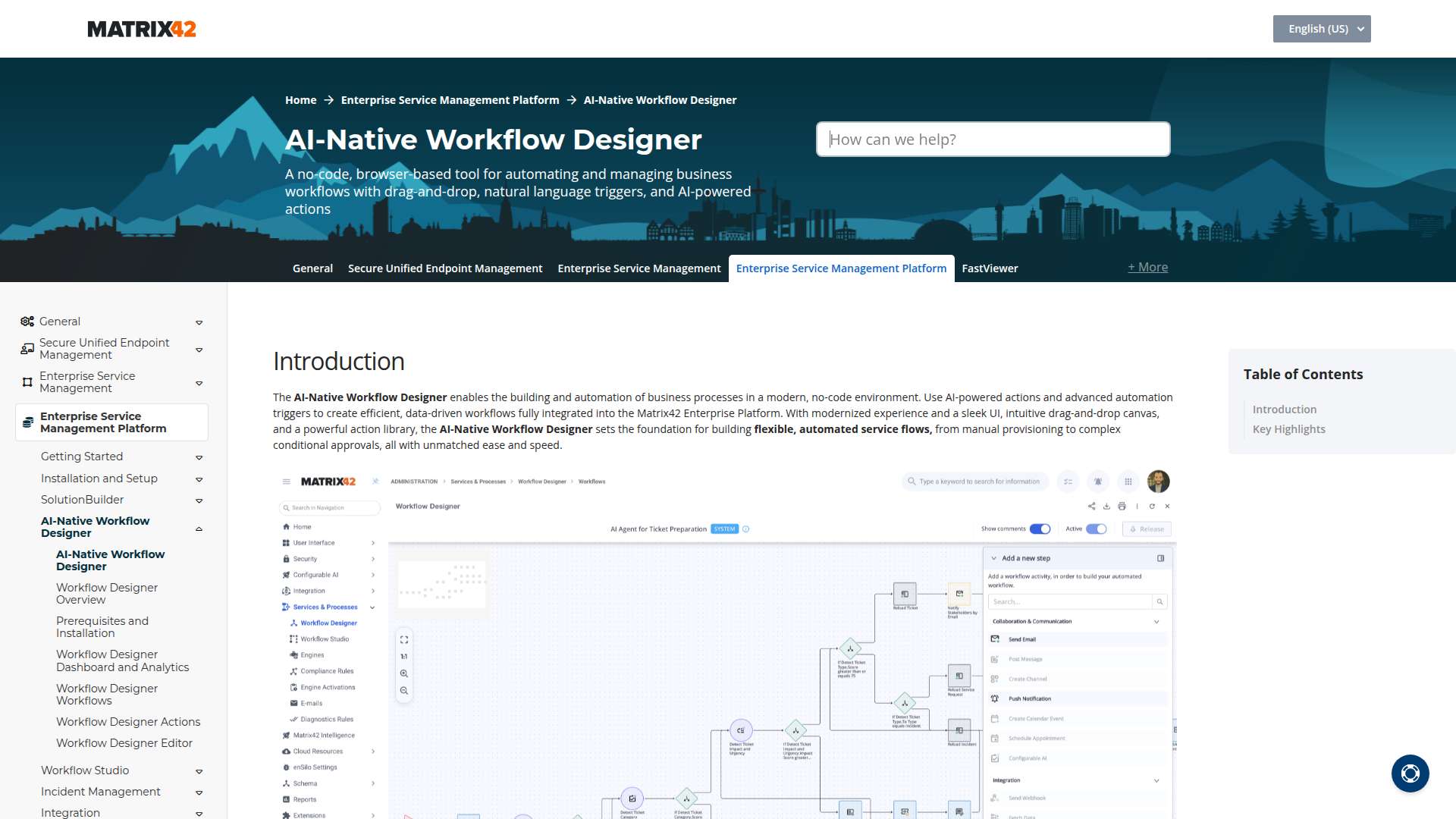The height and width of the screenshot is (819, 1456).
Task: Open the English (US) language dropdown
Action: 1322,29
